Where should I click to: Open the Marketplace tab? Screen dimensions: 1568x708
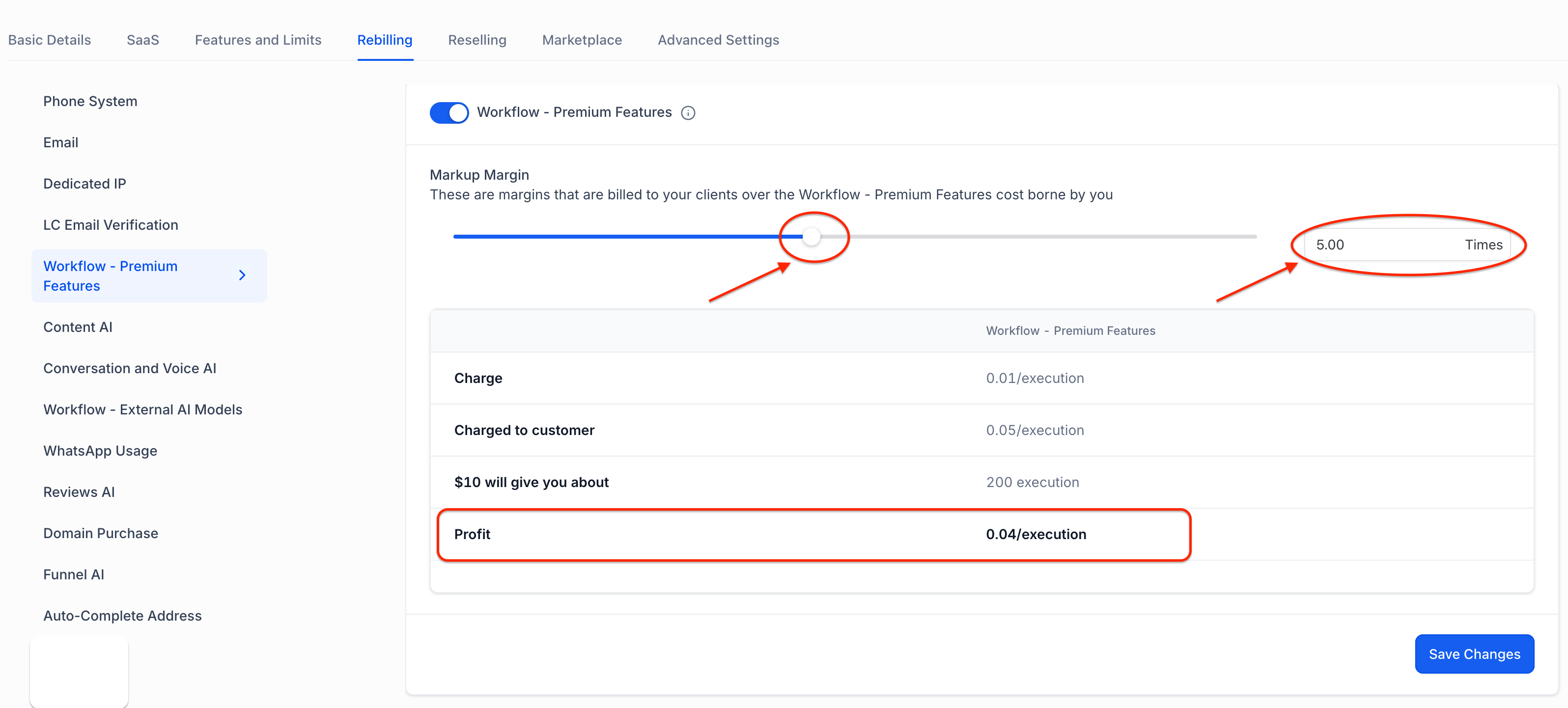pos(581,40)
